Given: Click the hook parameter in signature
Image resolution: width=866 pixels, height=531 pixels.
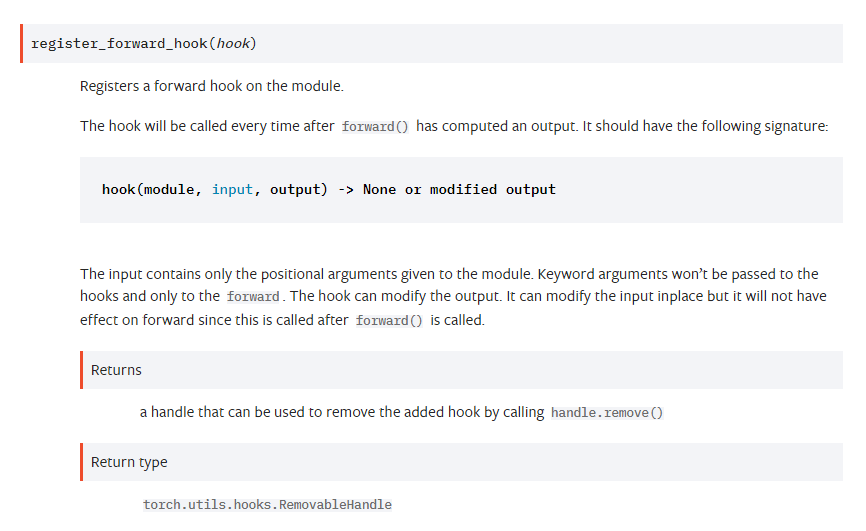Looking at the screenshot, I should tap(233, 44).
